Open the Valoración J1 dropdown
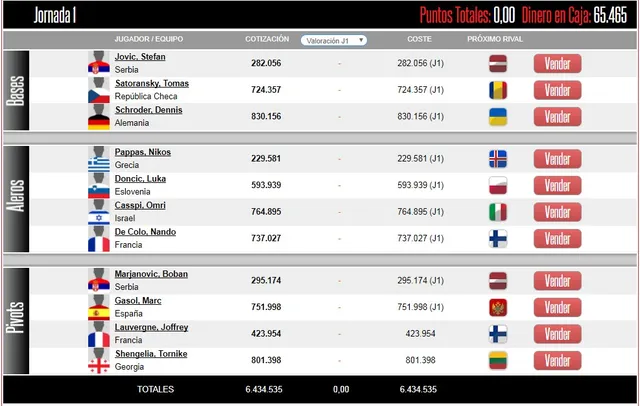 click(334, 40)
